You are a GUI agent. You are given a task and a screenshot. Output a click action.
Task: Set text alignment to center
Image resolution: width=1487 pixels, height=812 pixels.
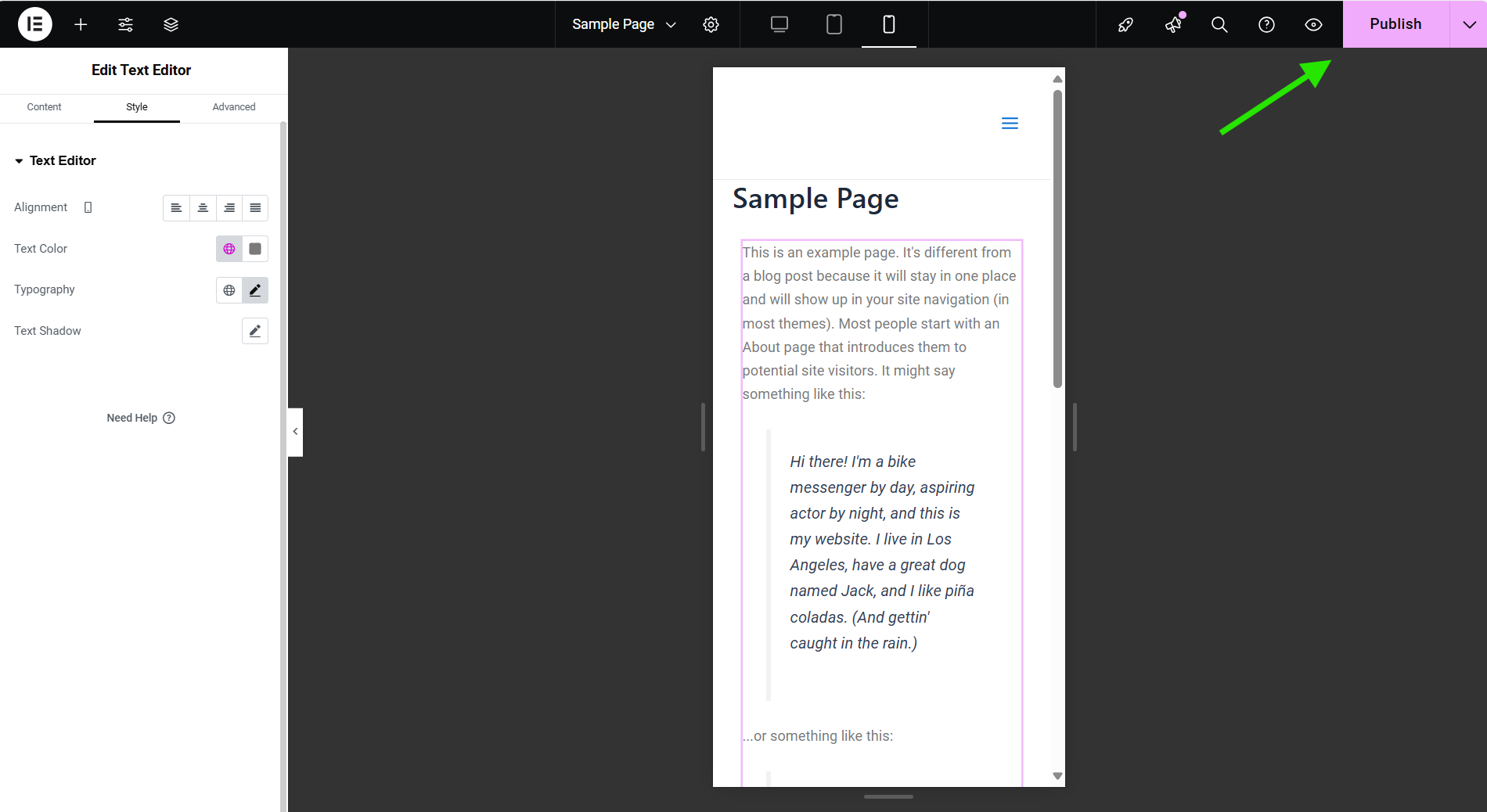coord(203,208)
